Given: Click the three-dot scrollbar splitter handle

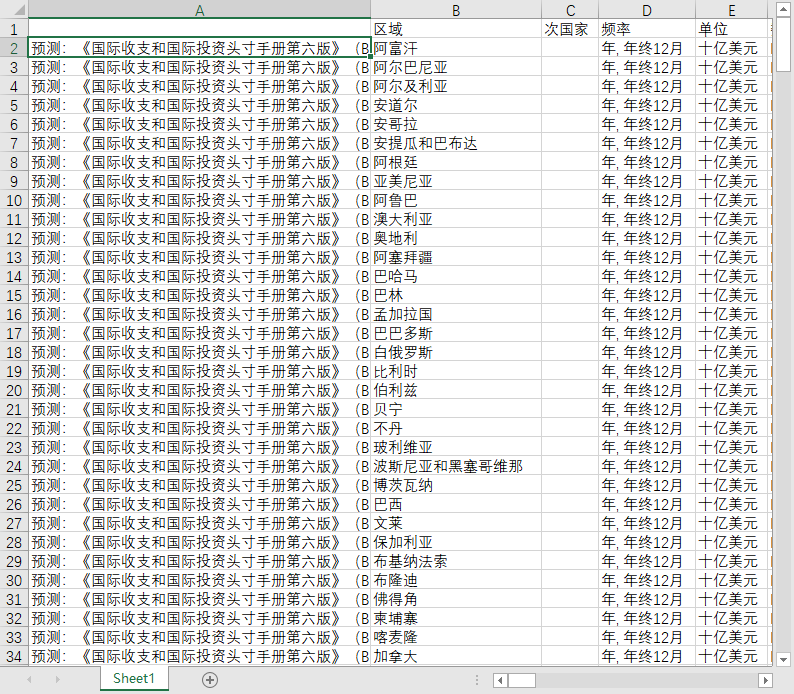Looking at the screenshot, I should (477, 680).
